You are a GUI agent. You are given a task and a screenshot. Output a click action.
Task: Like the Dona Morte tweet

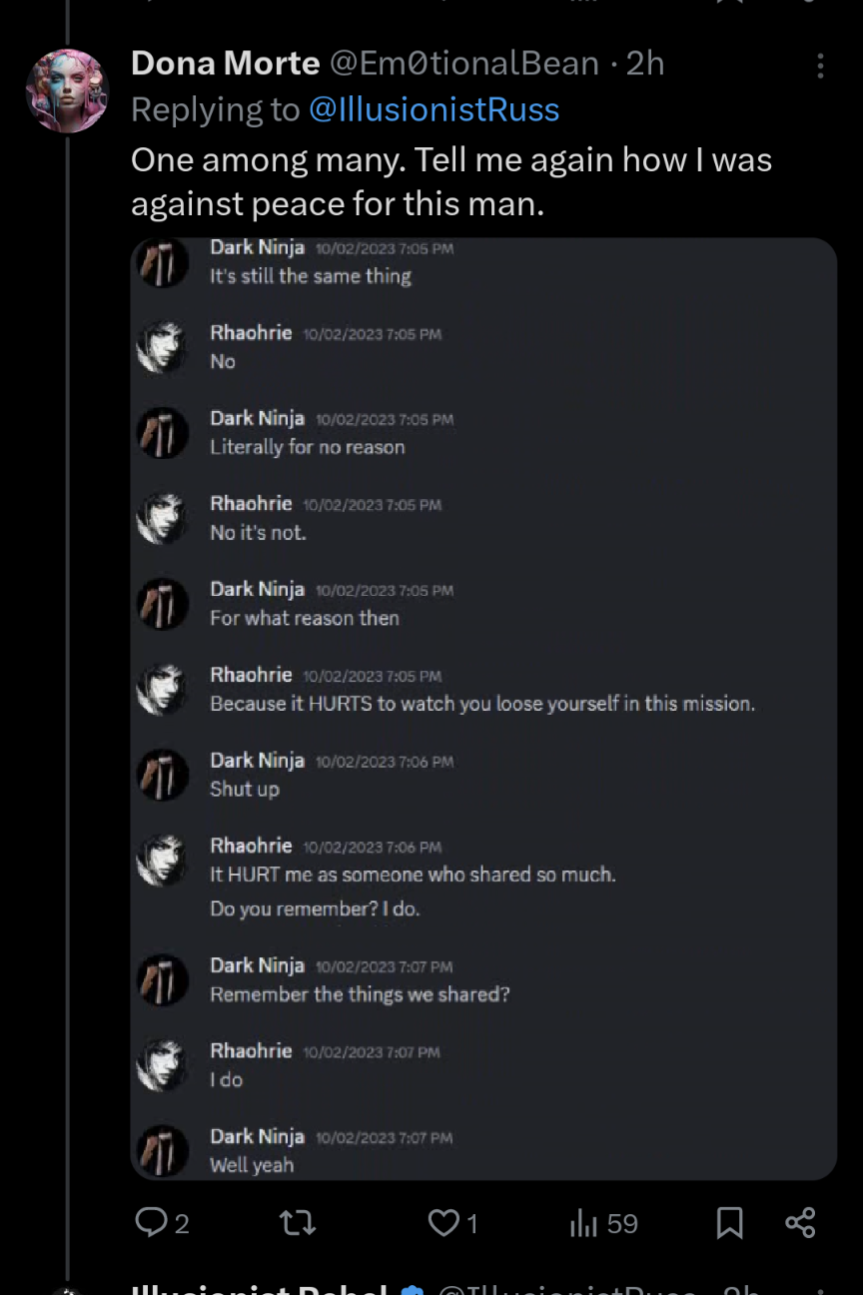tap(443, 1222)
